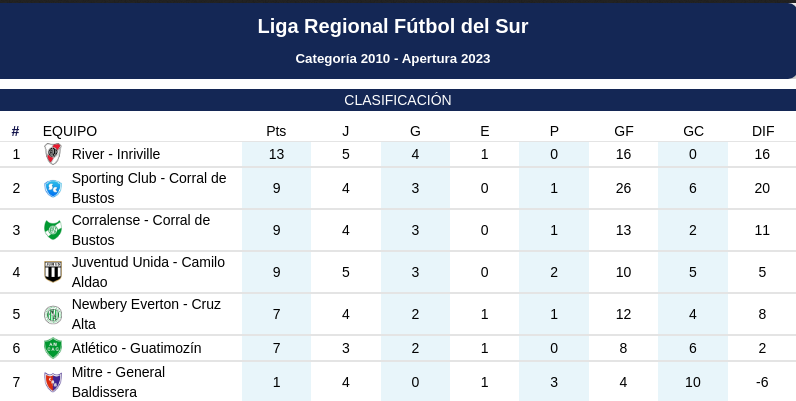Open Sporting Club - Corral de Bustos team
Screen dimensions: 796x401
[x=149, y=188]
